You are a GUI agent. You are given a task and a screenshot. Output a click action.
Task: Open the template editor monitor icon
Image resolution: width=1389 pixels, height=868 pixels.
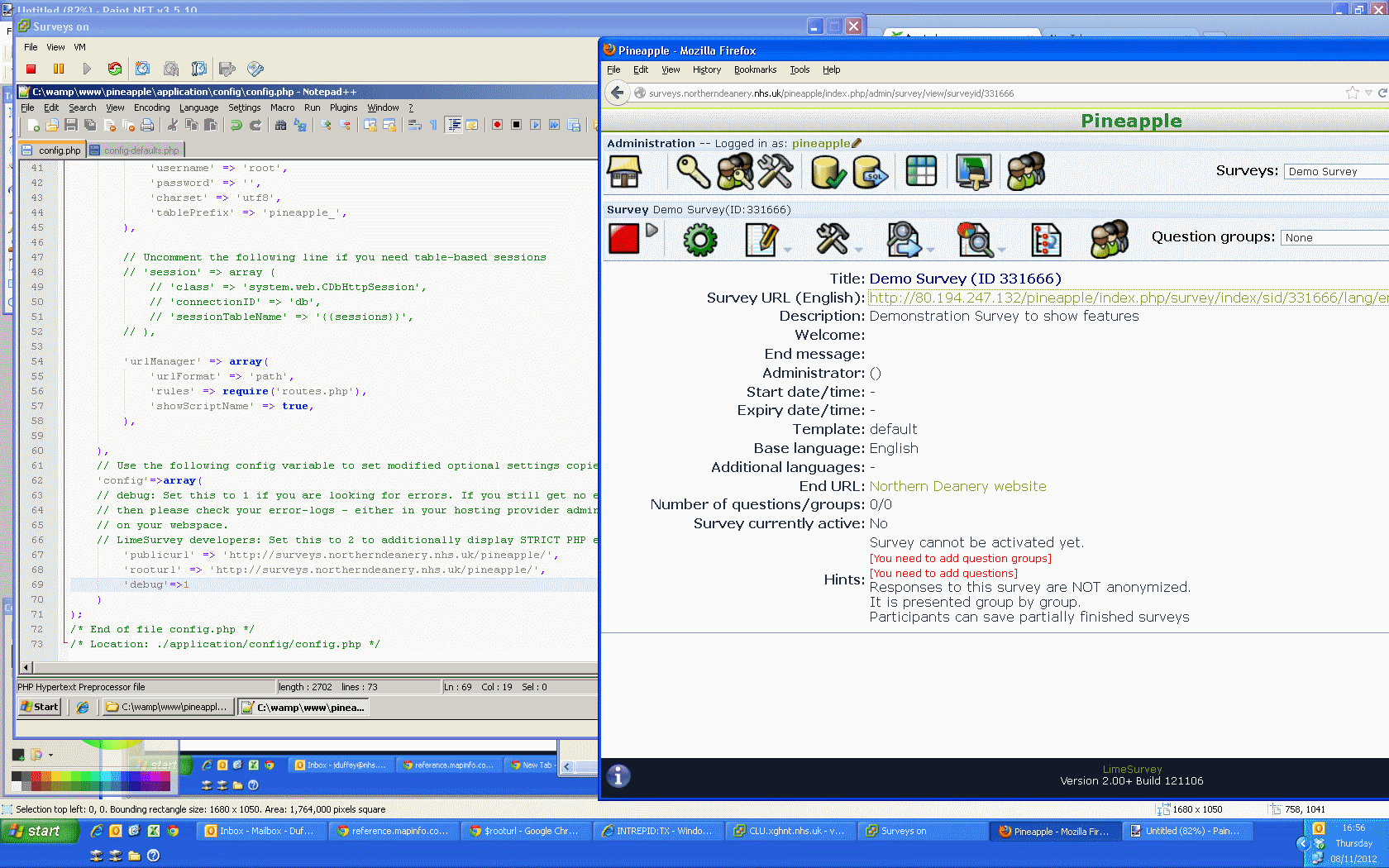coord(973,172)
